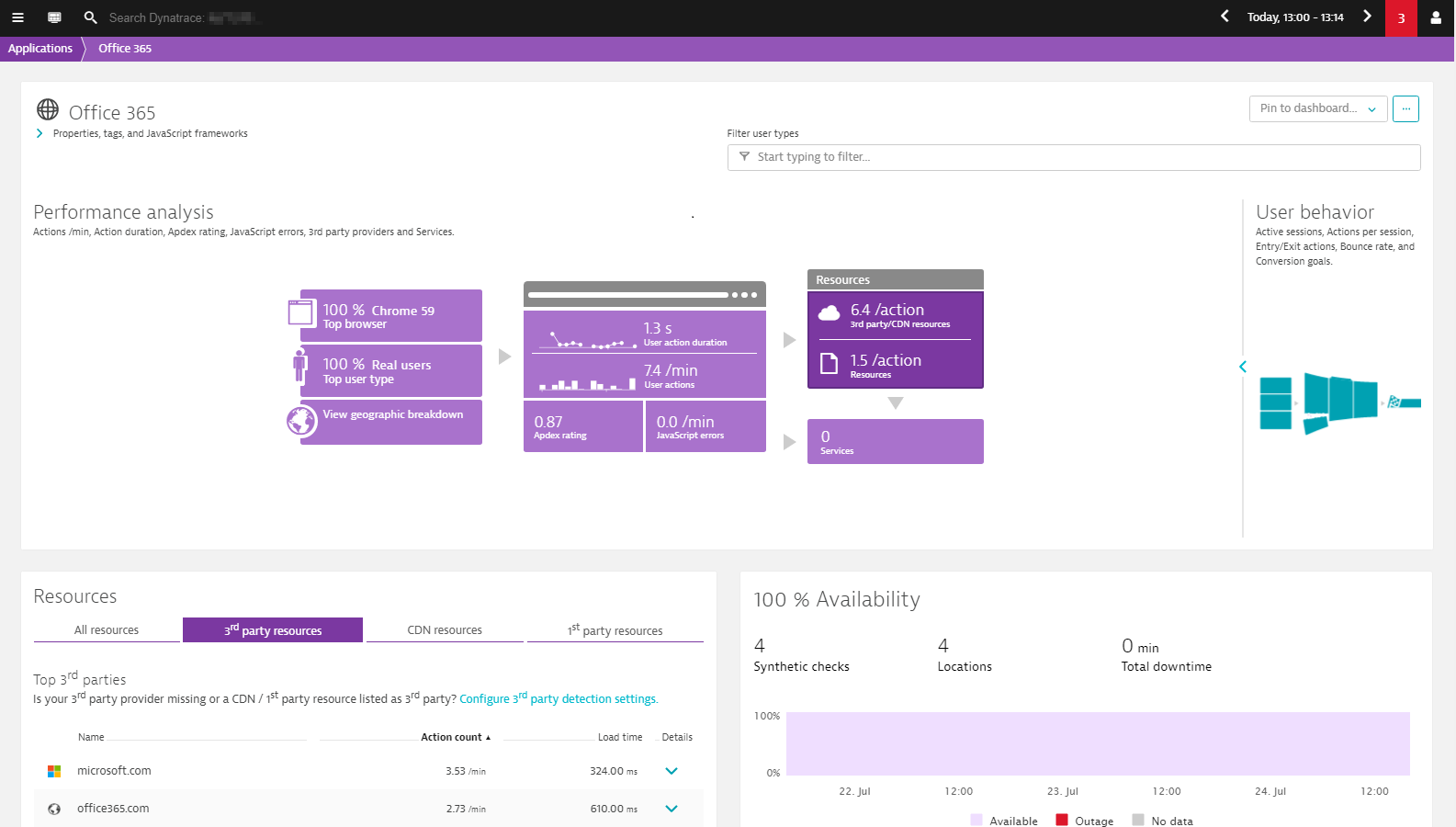Click the Office 365 globe icon
Viewport: 1456px width, 827px height.
[48, 110]
